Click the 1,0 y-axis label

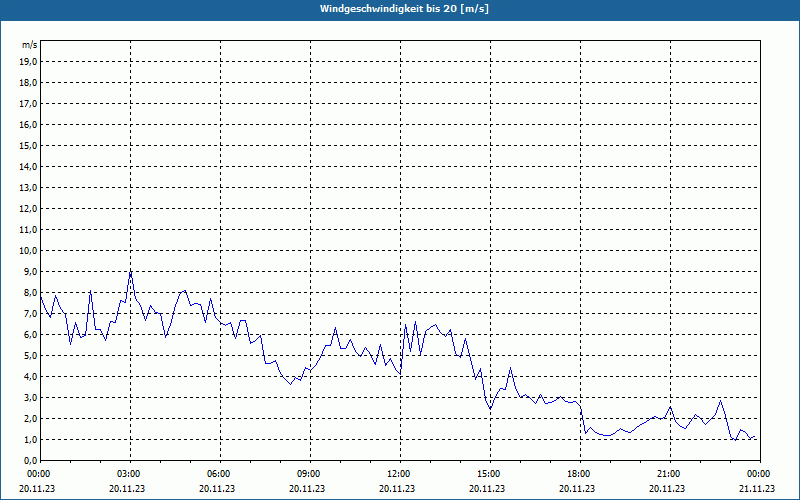coord(30,439)
